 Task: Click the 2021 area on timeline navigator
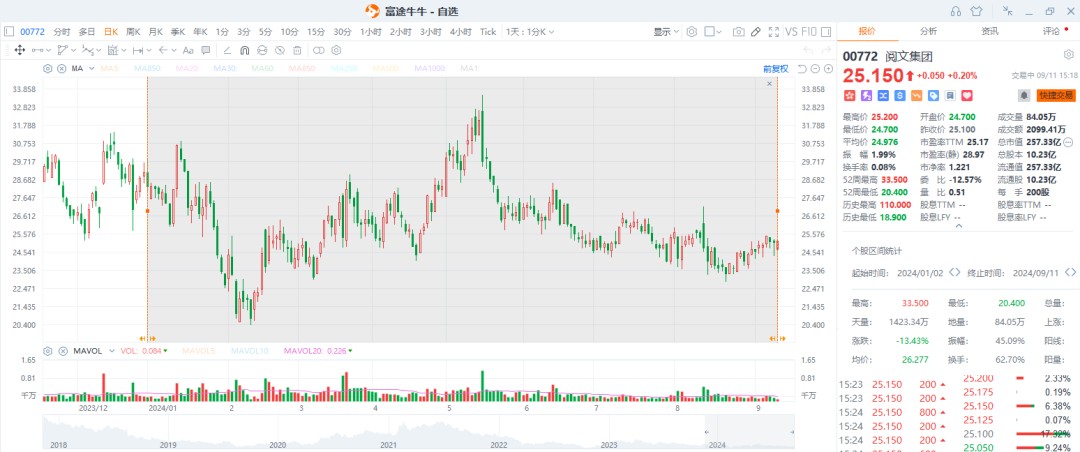(x=388, y=444)
